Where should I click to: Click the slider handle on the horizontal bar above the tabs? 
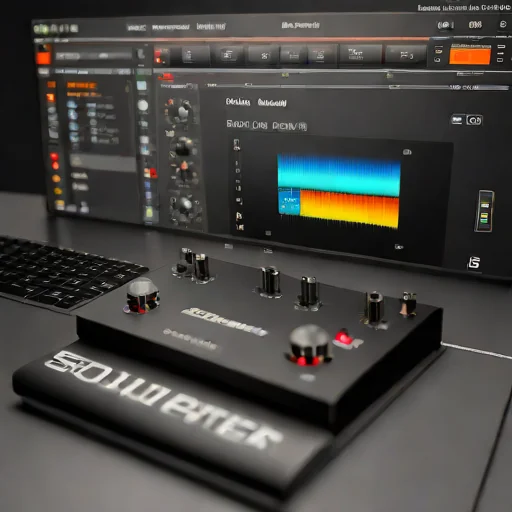tap(394, 87)
